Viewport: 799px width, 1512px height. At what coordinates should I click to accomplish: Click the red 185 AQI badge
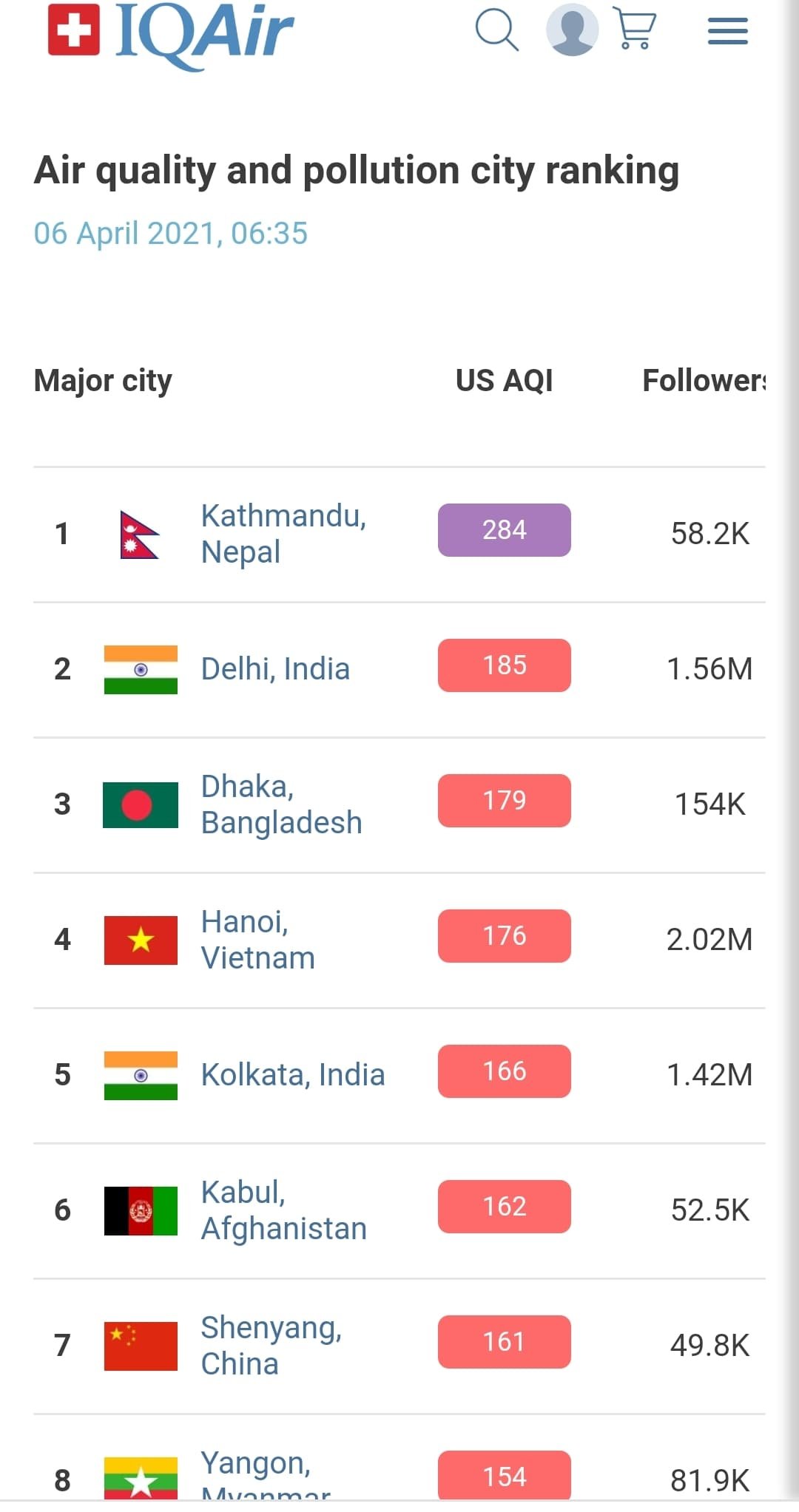[x=505, y=665]
